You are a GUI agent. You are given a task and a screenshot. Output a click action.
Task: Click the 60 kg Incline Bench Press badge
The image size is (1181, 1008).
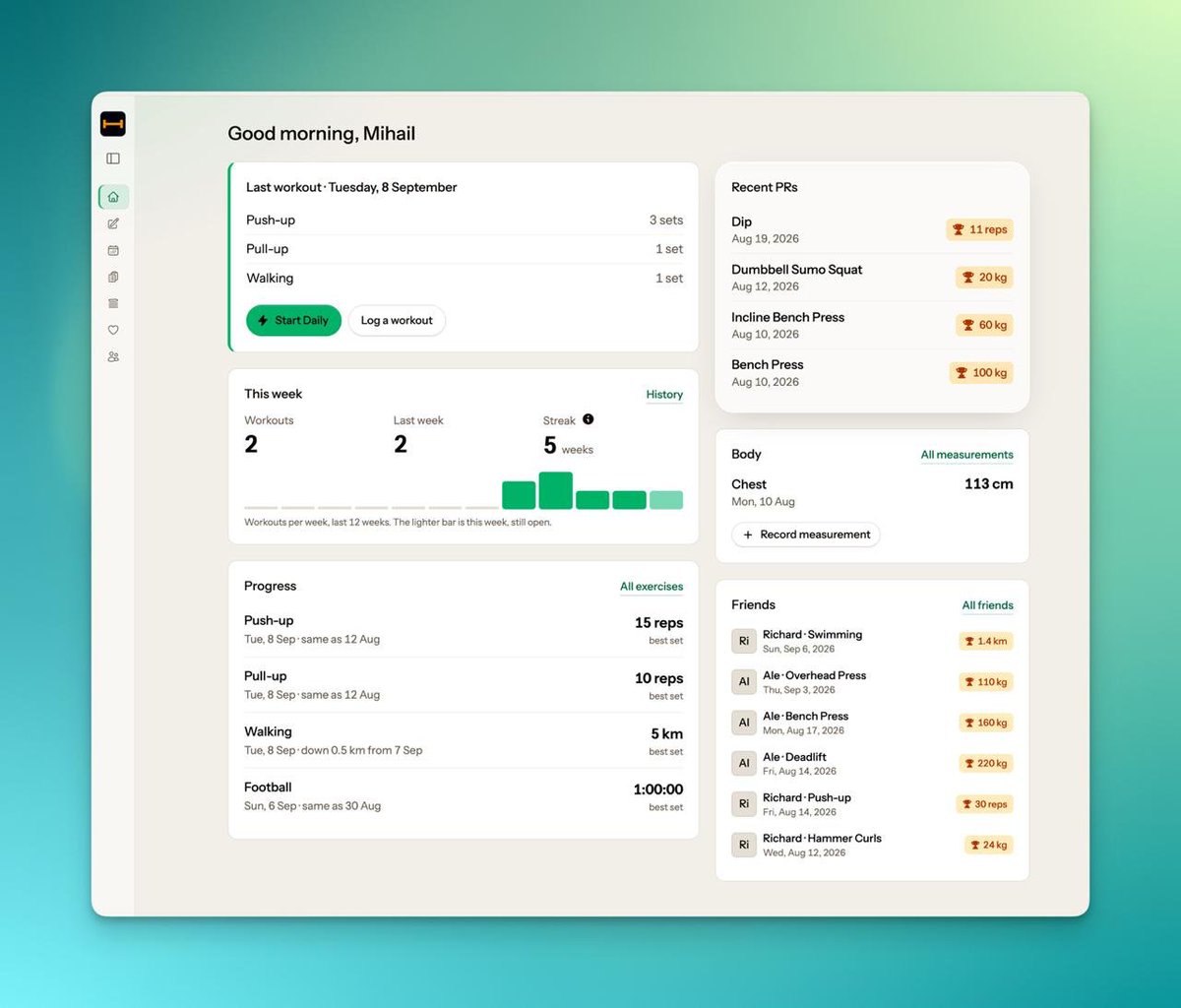[x=984, y=325]
